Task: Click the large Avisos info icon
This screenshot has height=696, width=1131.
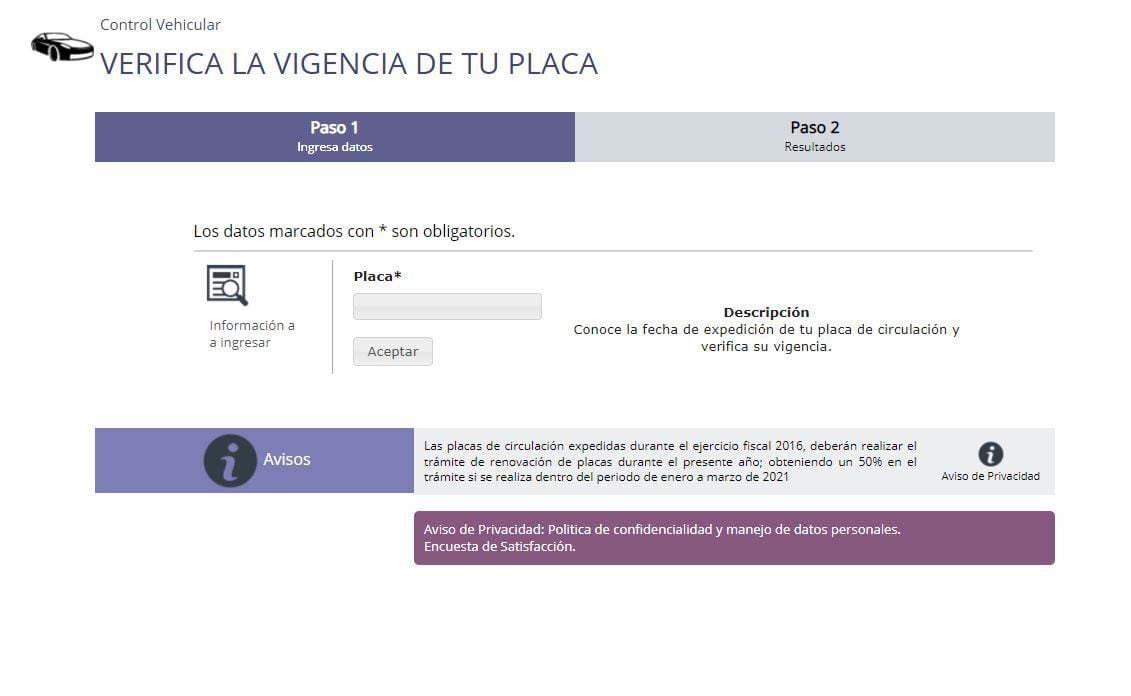Action: [x=230, y=460]
